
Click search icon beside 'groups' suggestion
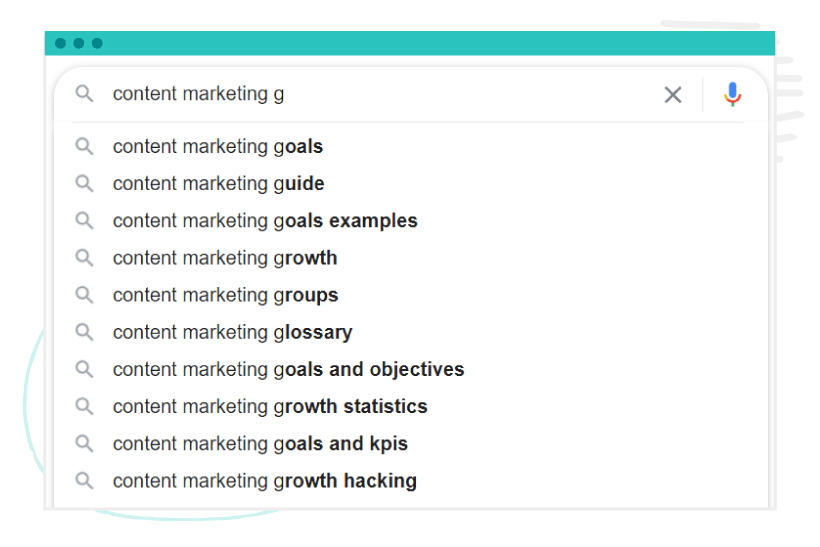click(x=84, y=295)
